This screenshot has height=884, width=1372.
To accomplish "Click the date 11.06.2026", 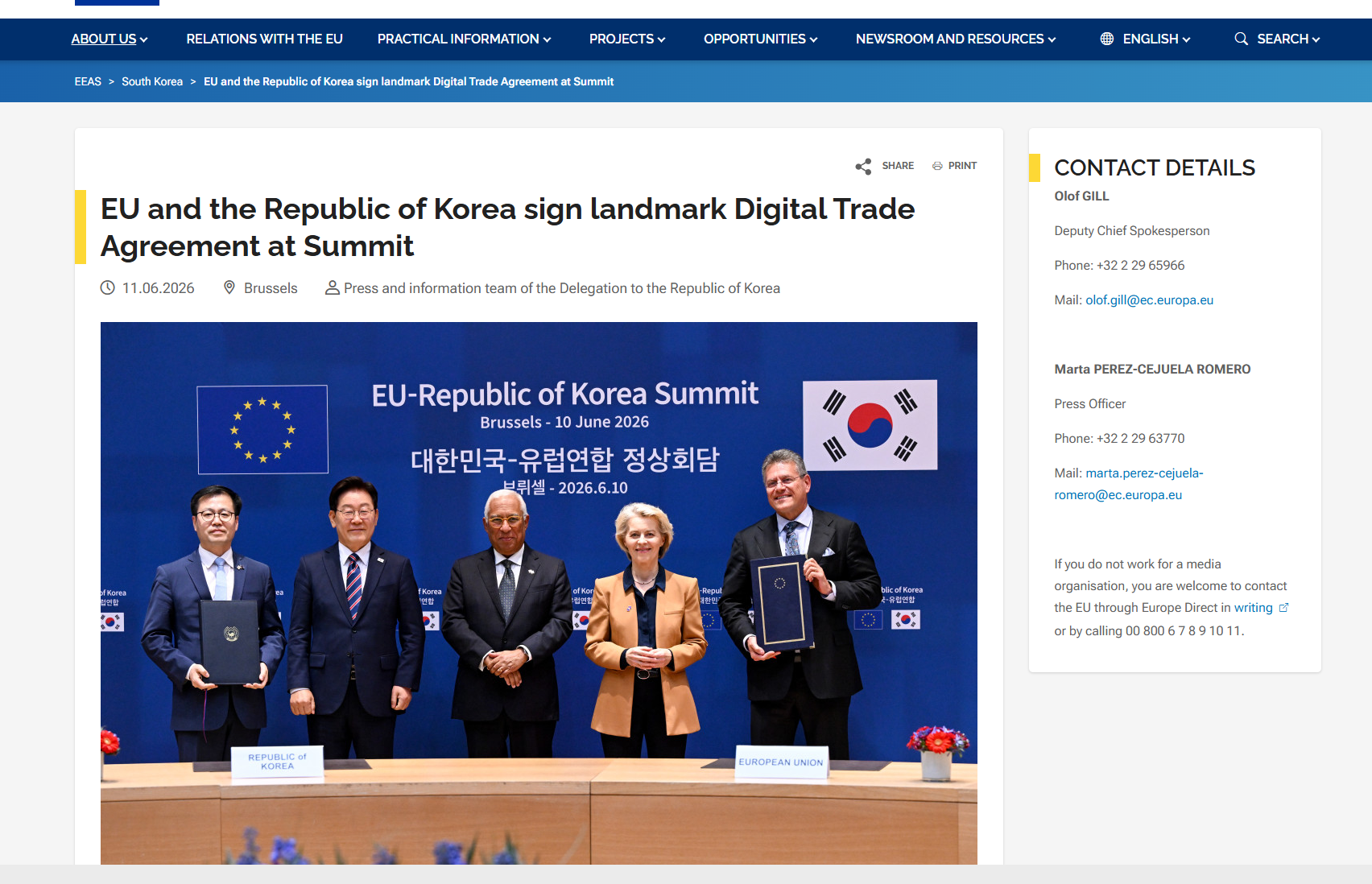I will click(x=159, y=288).
